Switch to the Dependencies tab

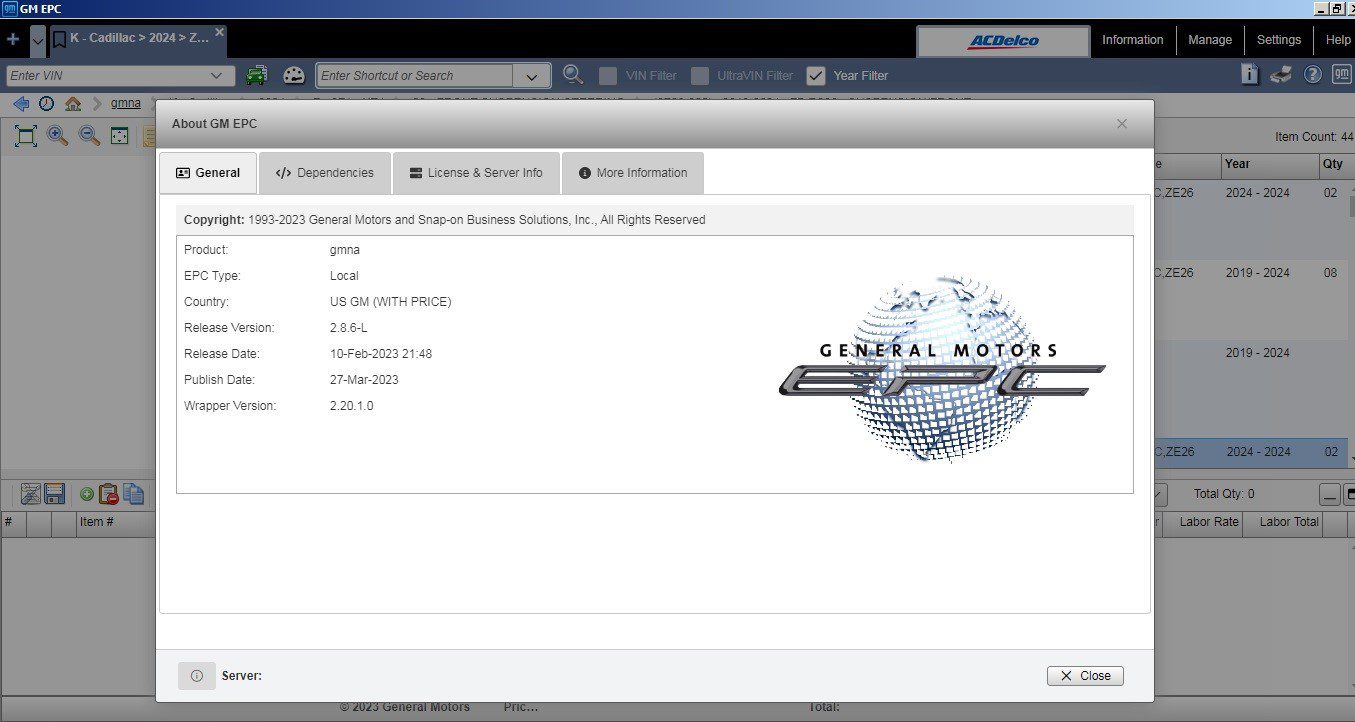pos(325,173)
